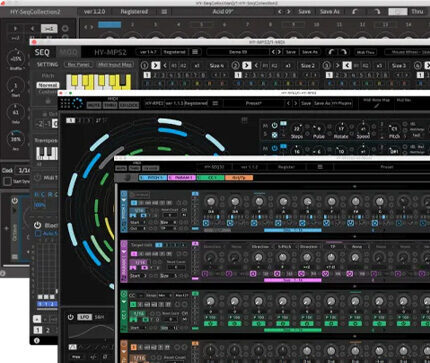
Task: Click the grid icon above HY-RPE2 ring list
Action: pyautogui.click(x=244, y=120)
